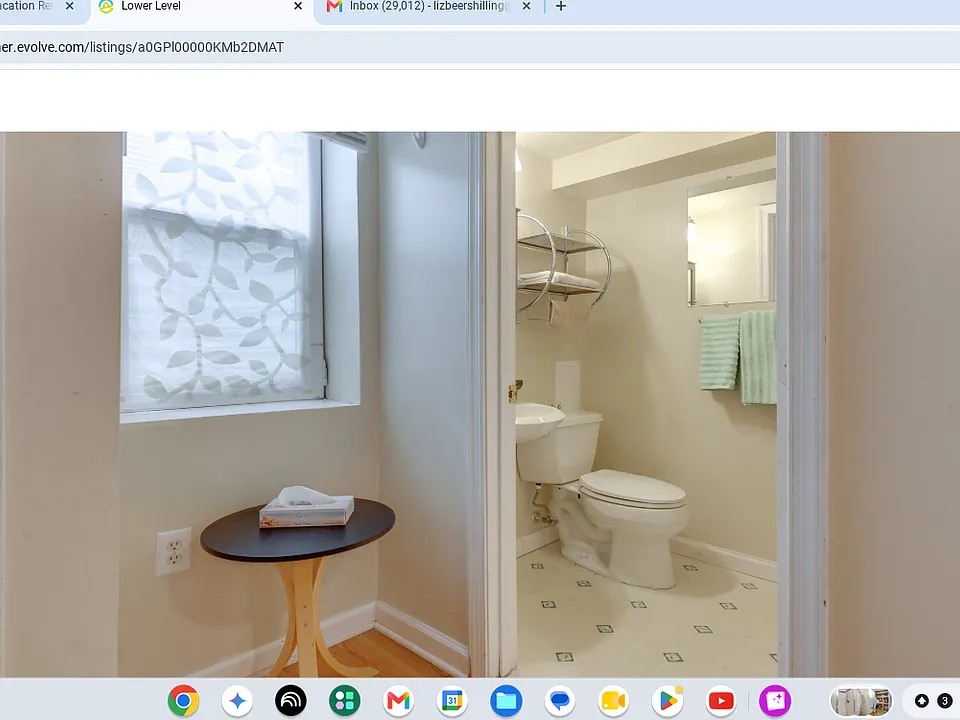Screen dimensions: 960x720
Task: Open the purple sparkle app in the shelf
Action: click(x=775, y=700)
